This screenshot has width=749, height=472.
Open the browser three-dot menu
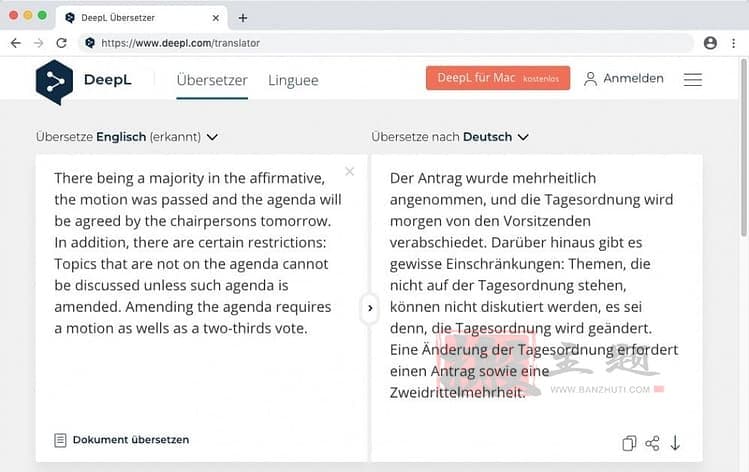733,43
